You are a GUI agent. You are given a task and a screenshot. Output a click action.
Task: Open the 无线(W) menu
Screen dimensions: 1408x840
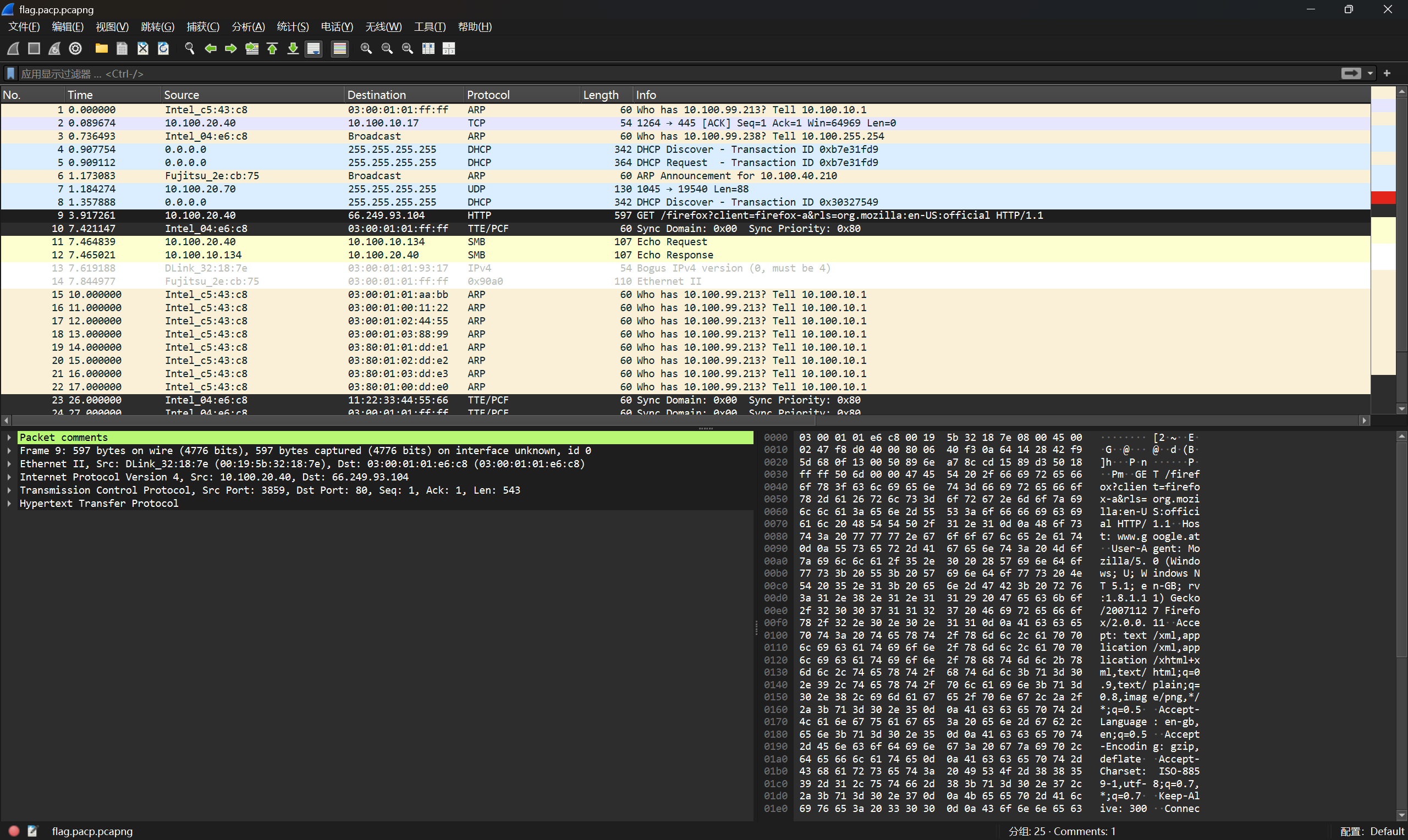click(x=383, y=26)
